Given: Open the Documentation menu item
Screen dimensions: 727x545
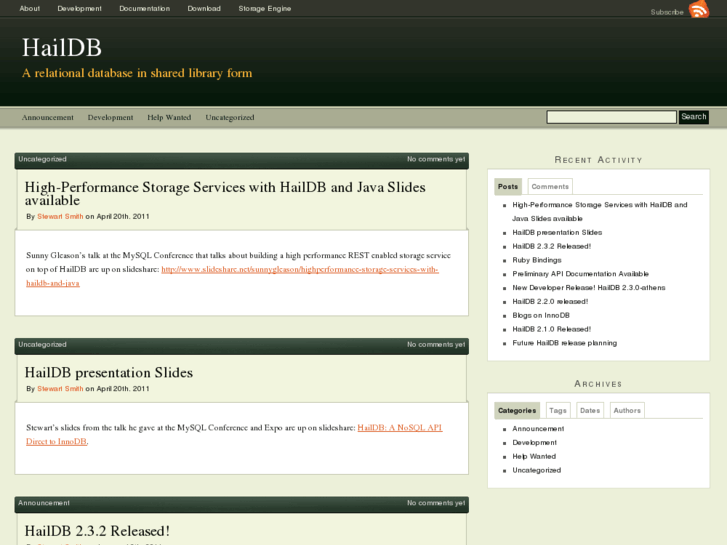Looking at the screenshot, I should (145, 8).
